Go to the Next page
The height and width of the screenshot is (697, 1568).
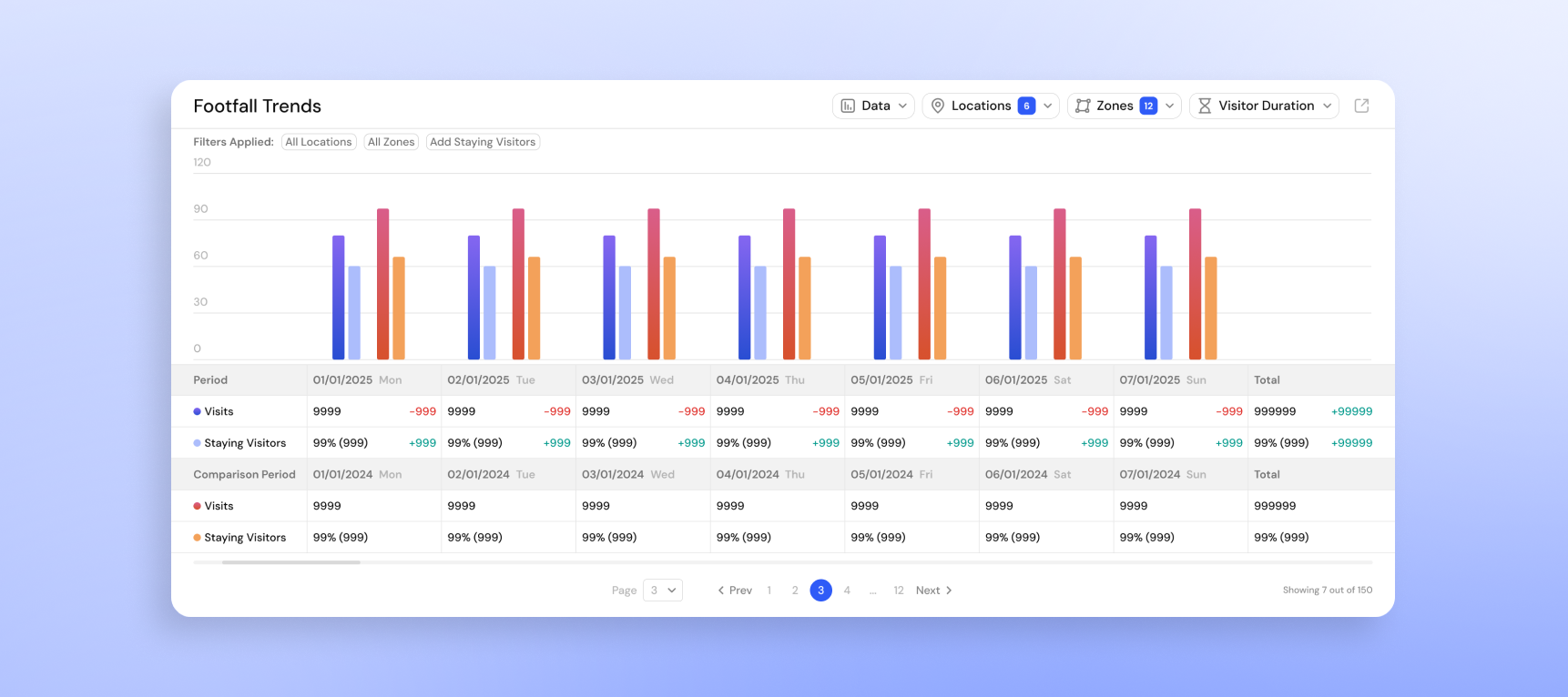click(934, 591)
